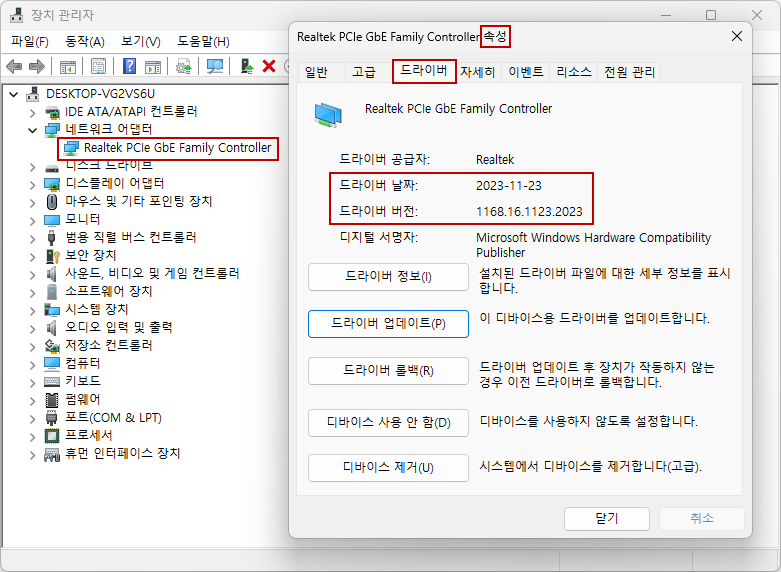Close the Realtek properties dialog with X
This screenshot has width=781, height=572.
(737, 36)
